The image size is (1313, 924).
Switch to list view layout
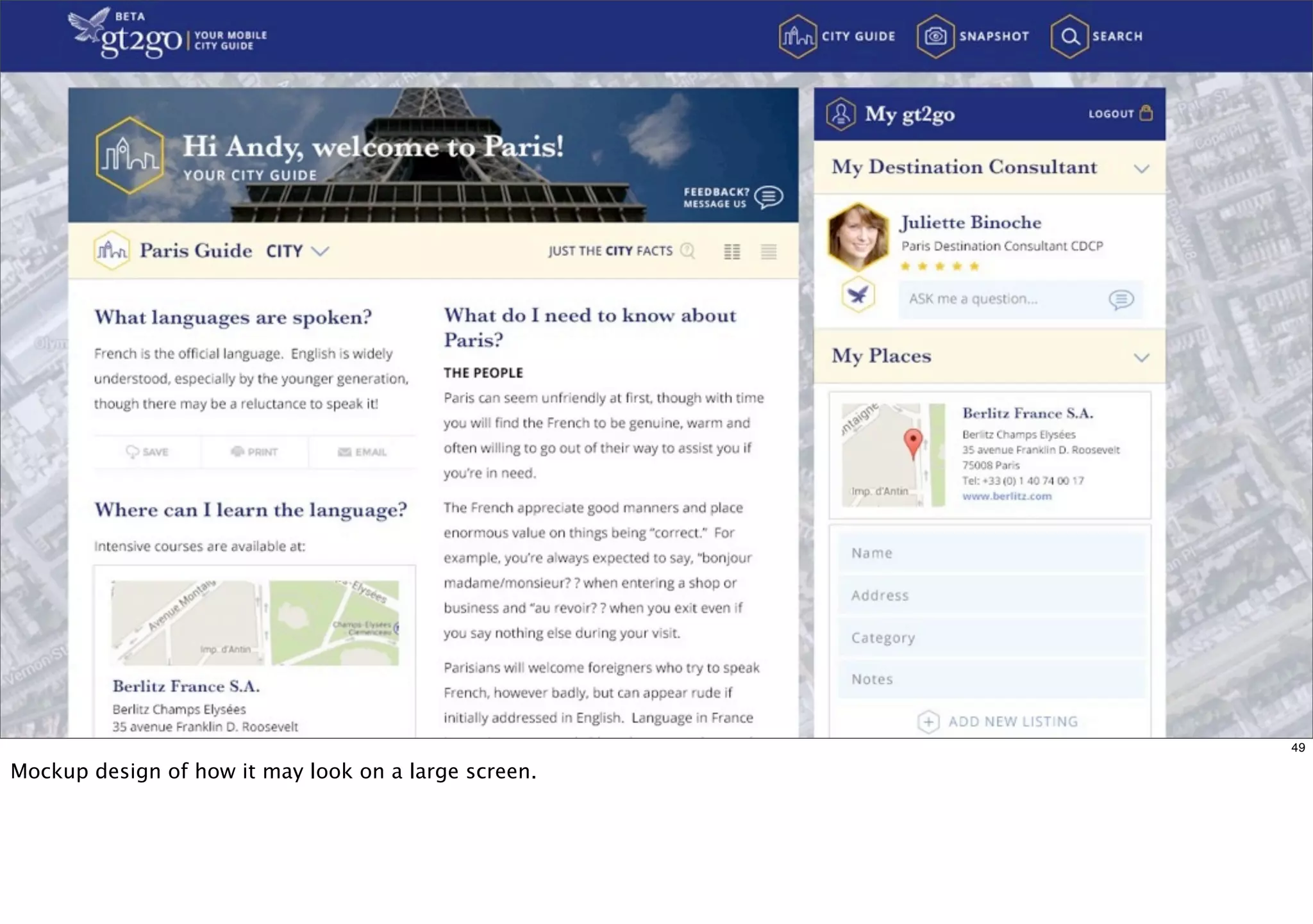[769, 251]
